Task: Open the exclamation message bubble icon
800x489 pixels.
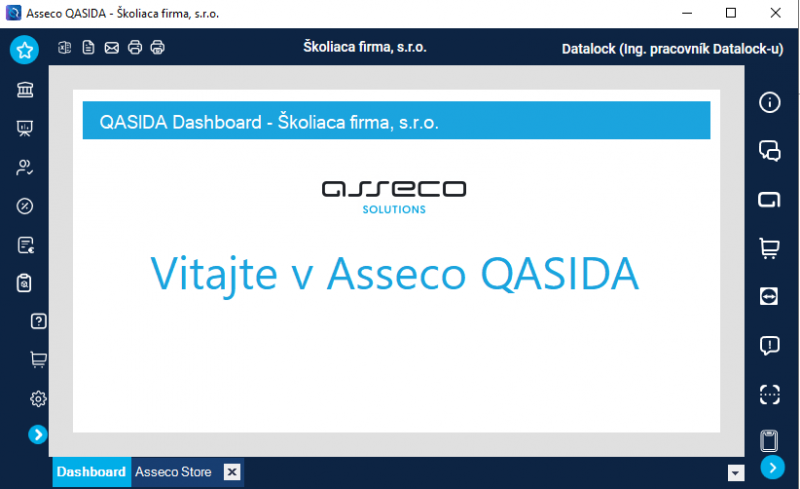Action: (769, 346)
